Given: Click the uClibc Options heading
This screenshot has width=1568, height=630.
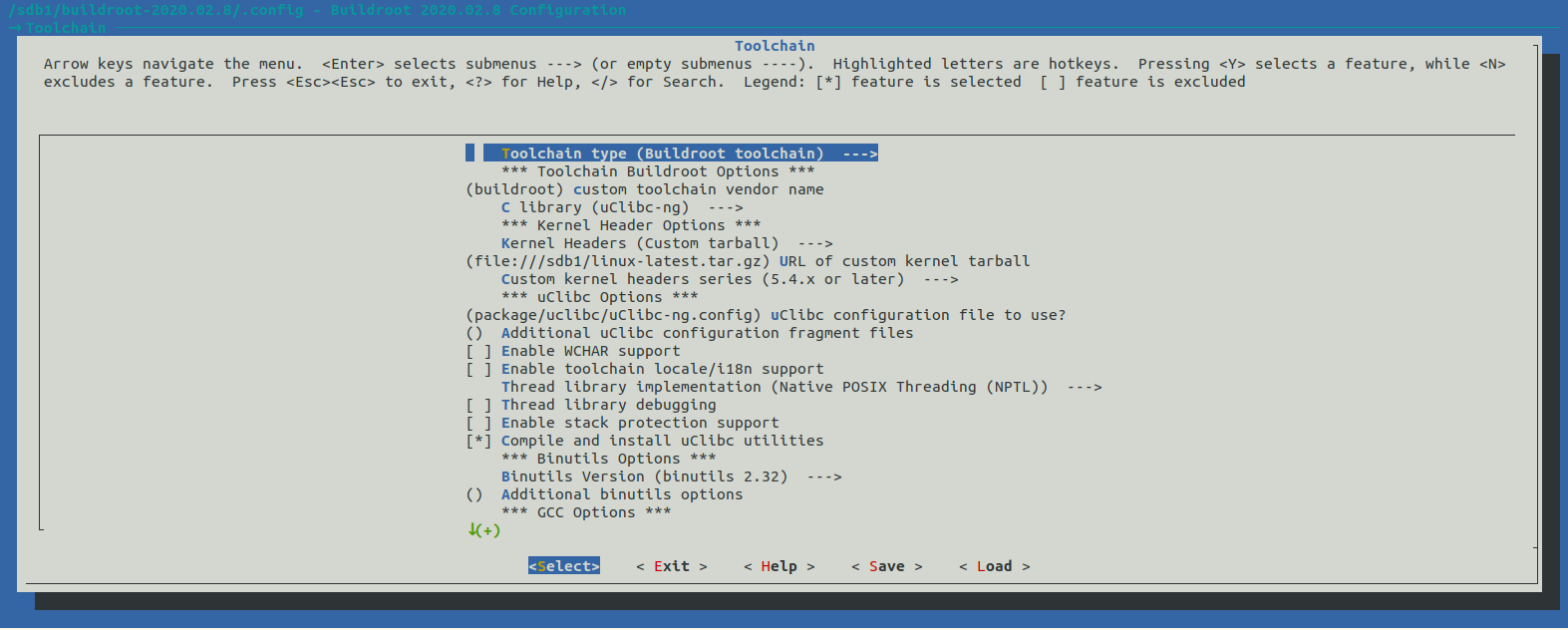Looking at the screenshot, I should click(600, 297).
